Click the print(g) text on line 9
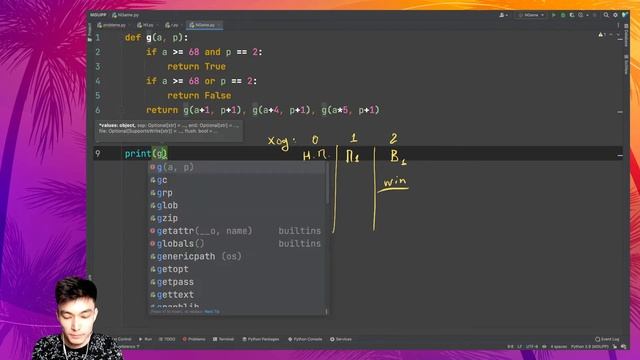The height and width of the screenshot is (360, 640). [146, 154]
